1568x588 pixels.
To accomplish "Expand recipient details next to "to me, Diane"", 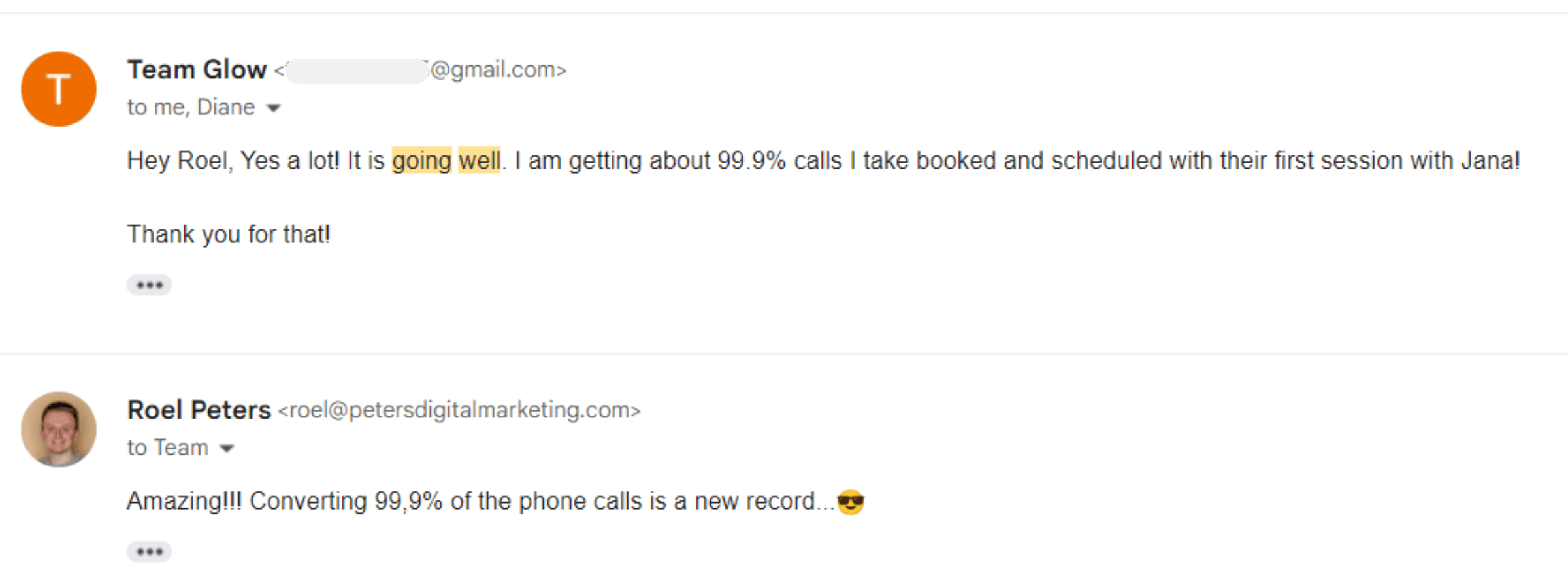I will 274,108.
